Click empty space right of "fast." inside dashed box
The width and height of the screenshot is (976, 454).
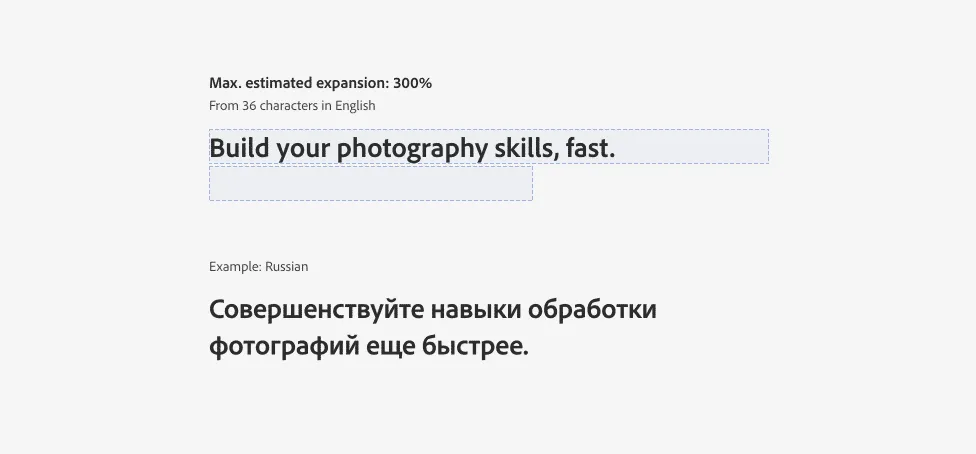692,146
